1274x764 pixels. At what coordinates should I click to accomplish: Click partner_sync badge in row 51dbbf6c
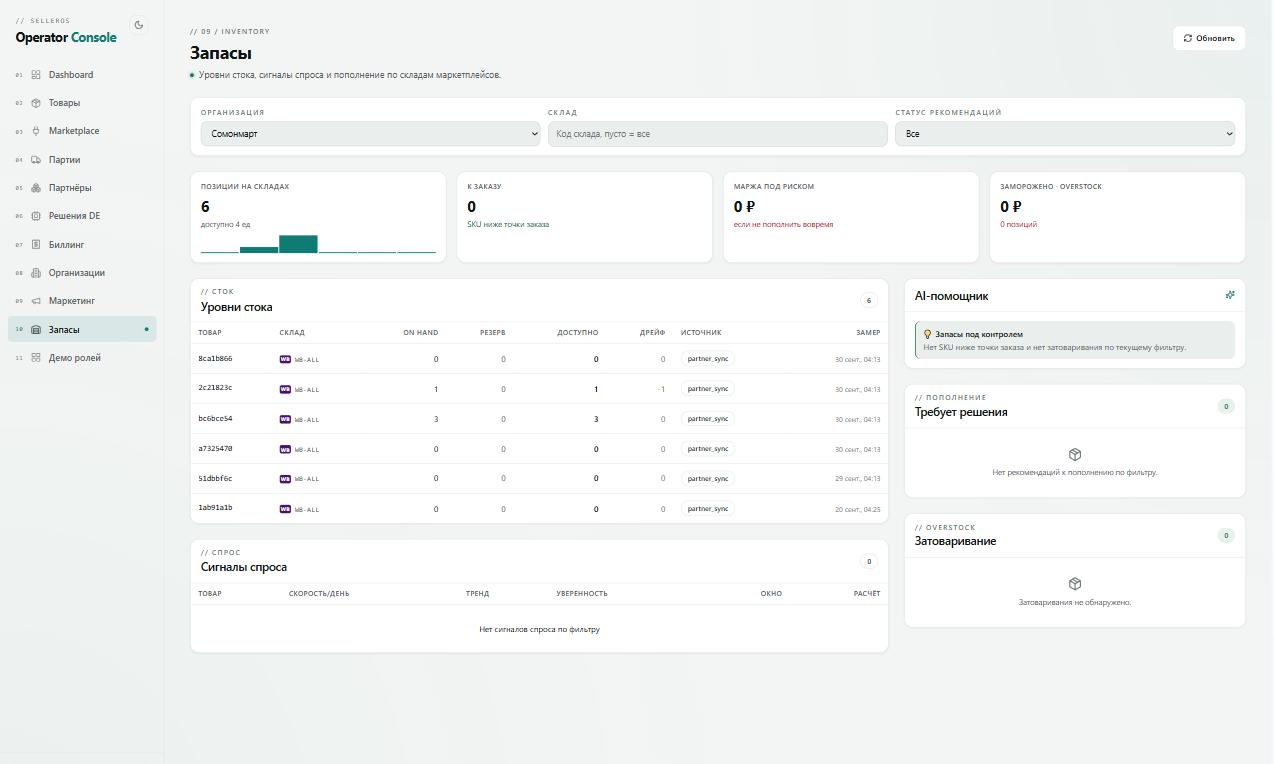click(x=708, y=478)
